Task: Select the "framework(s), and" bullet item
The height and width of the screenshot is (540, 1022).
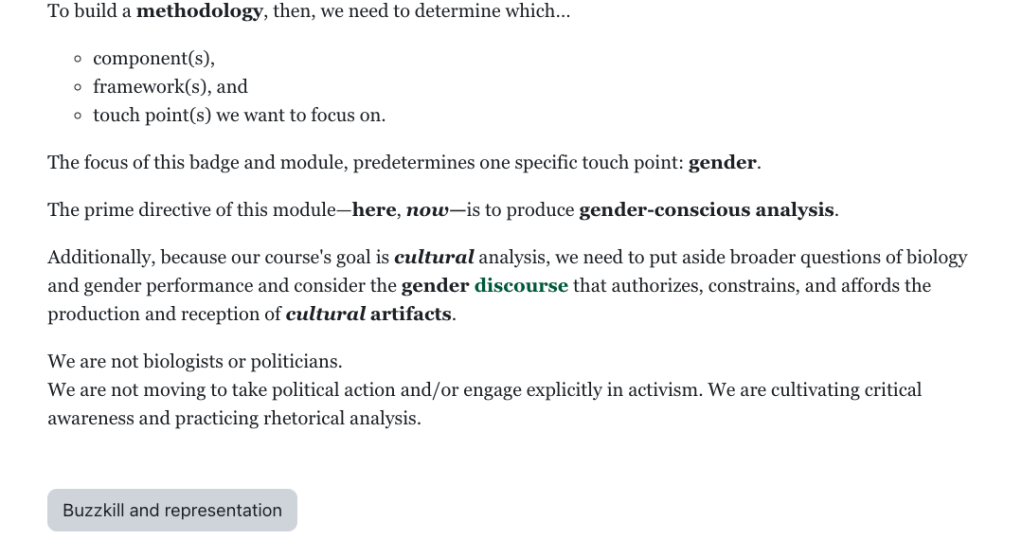Action: [170, 86]
